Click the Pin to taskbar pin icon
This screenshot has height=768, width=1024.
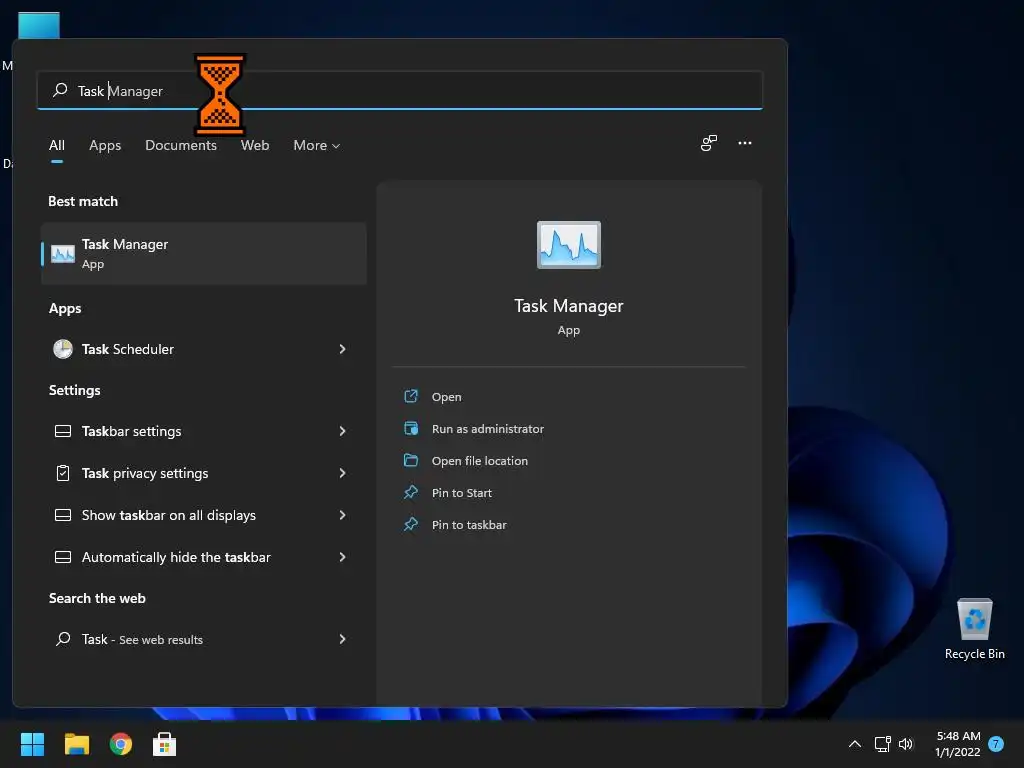click(x=411, y=524)
